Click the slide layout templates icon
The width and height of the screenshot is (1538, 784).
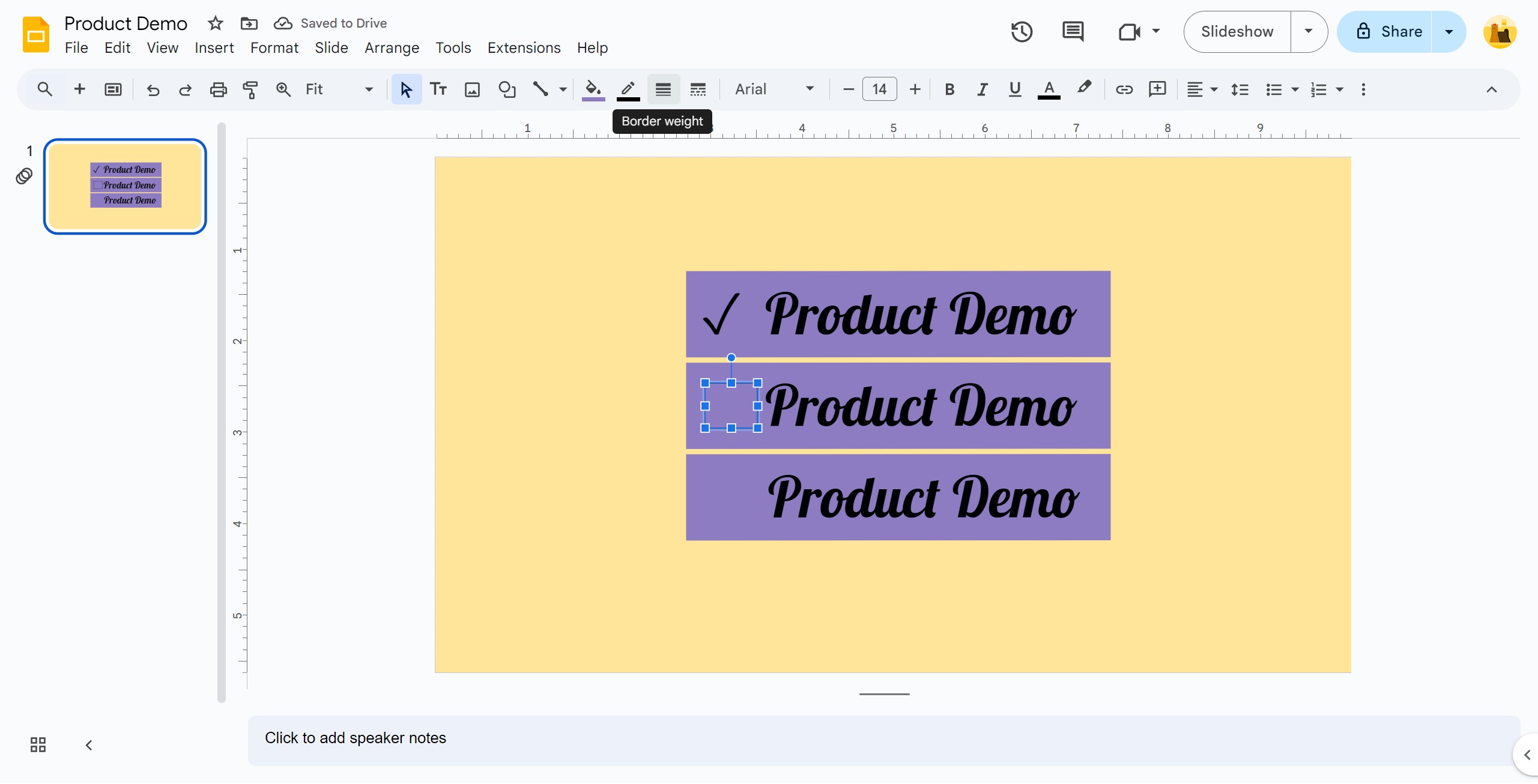(x=113, y=89)
